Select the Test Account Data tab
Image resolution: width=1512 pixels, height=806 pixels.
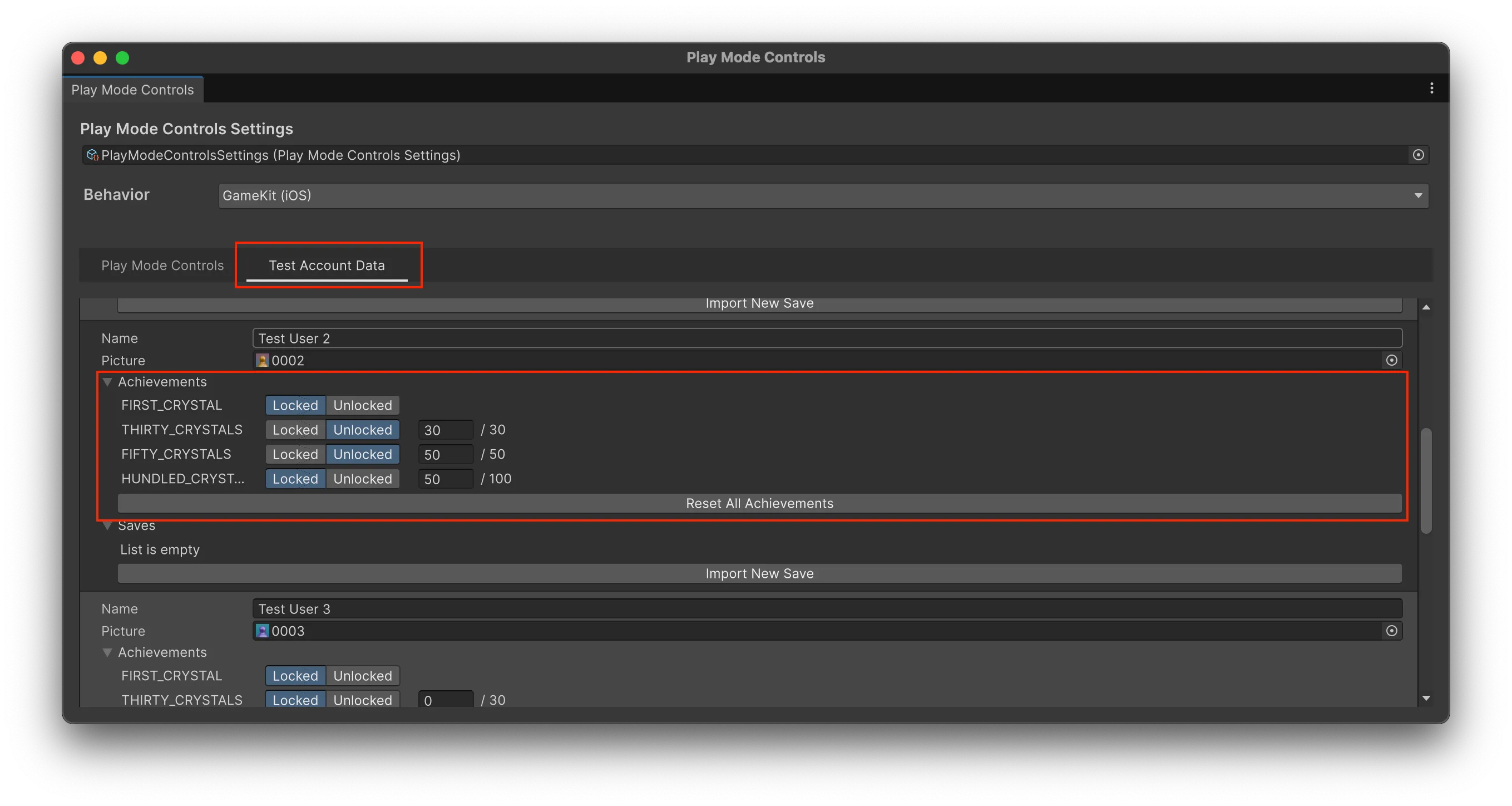[x=327, y=266]
